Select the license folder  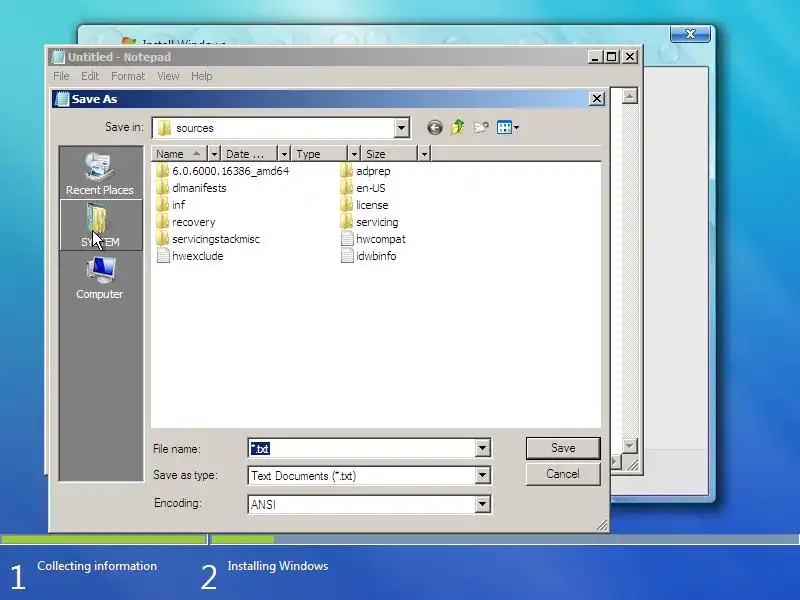[364, 205]
